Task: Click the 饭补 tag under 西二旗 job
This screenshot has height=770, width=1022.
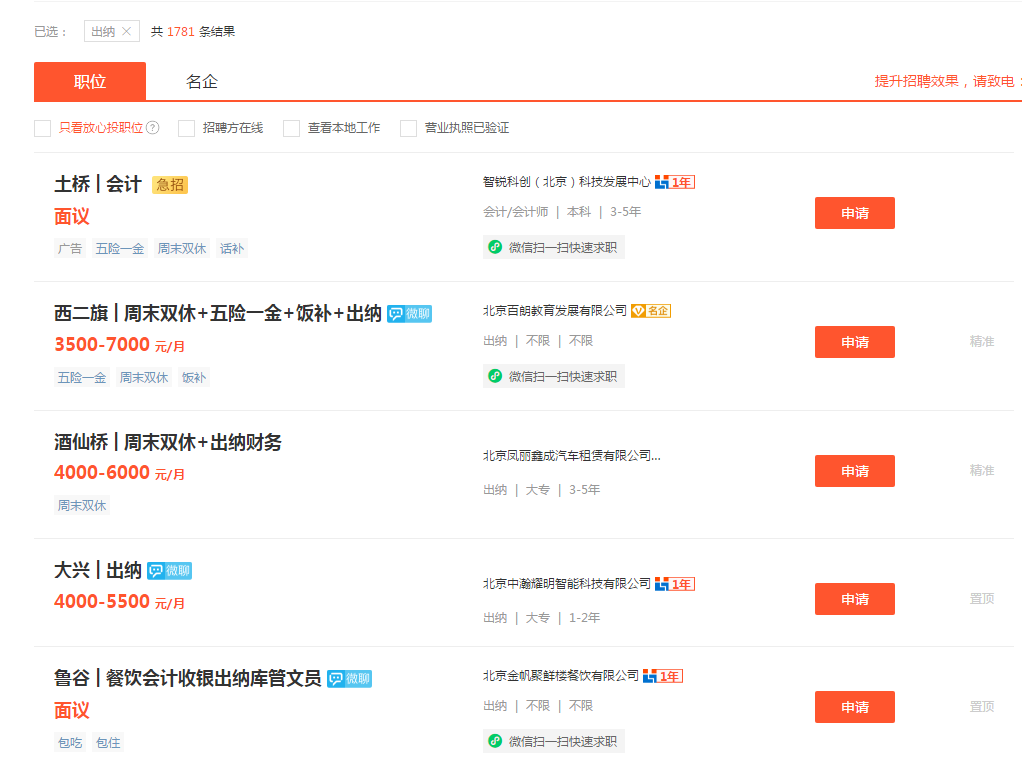Action: click(x=194, y=378)
